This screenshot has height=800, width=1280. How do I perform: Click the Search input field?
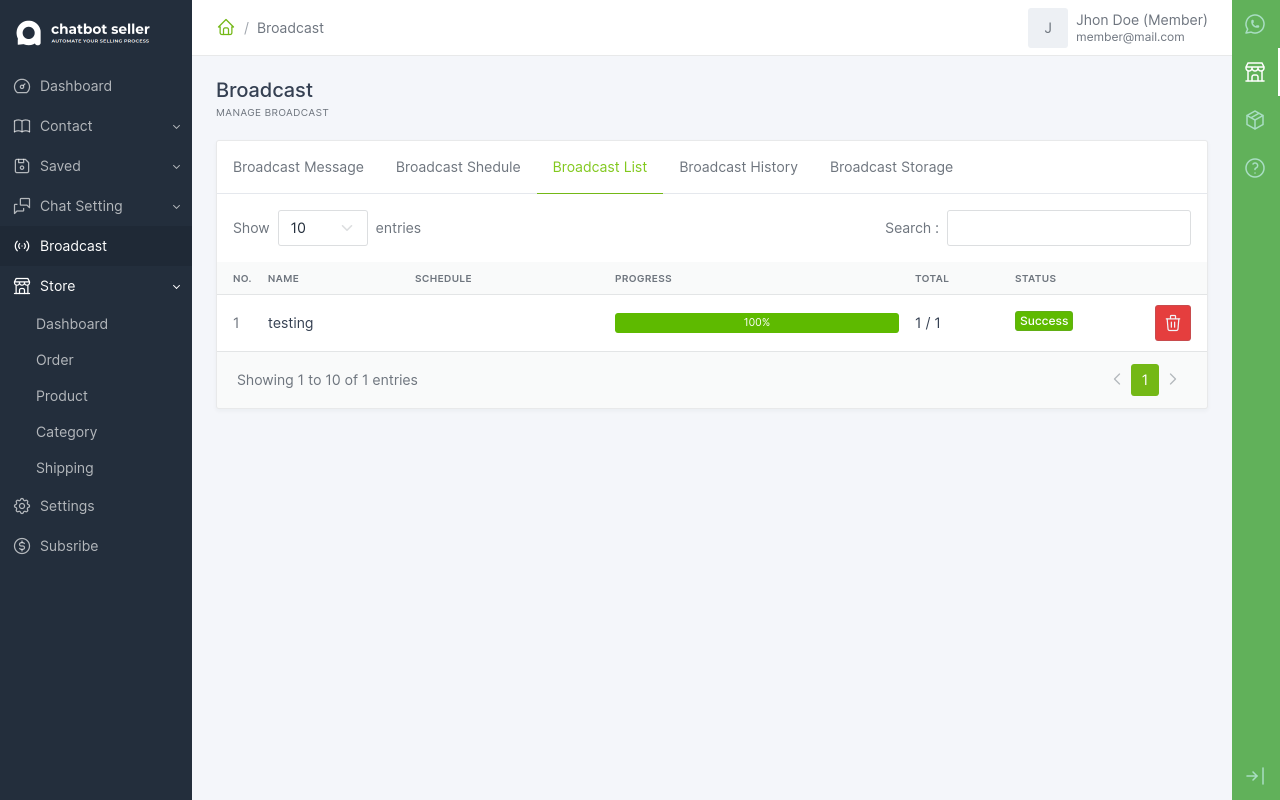tap(1069, 228)
